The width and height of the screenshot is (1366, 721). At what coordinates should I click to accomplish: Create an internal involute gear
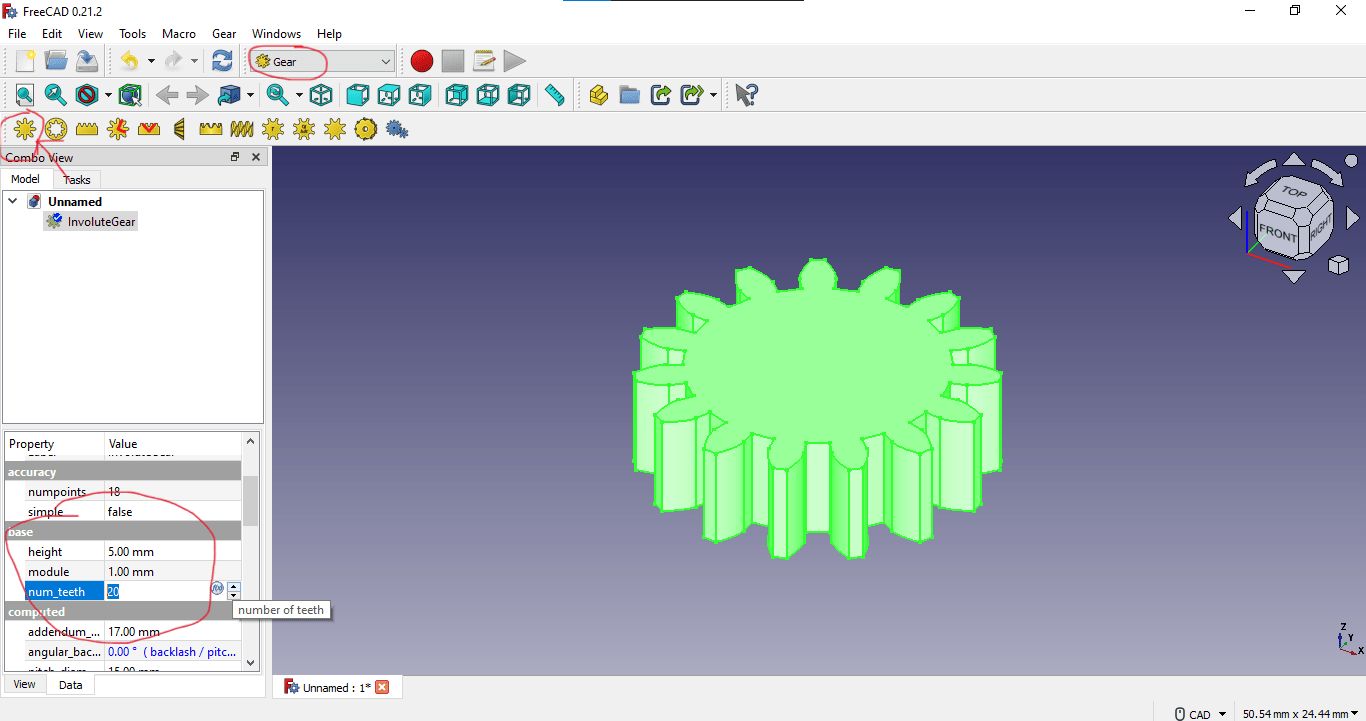click(x=56, y=128)
